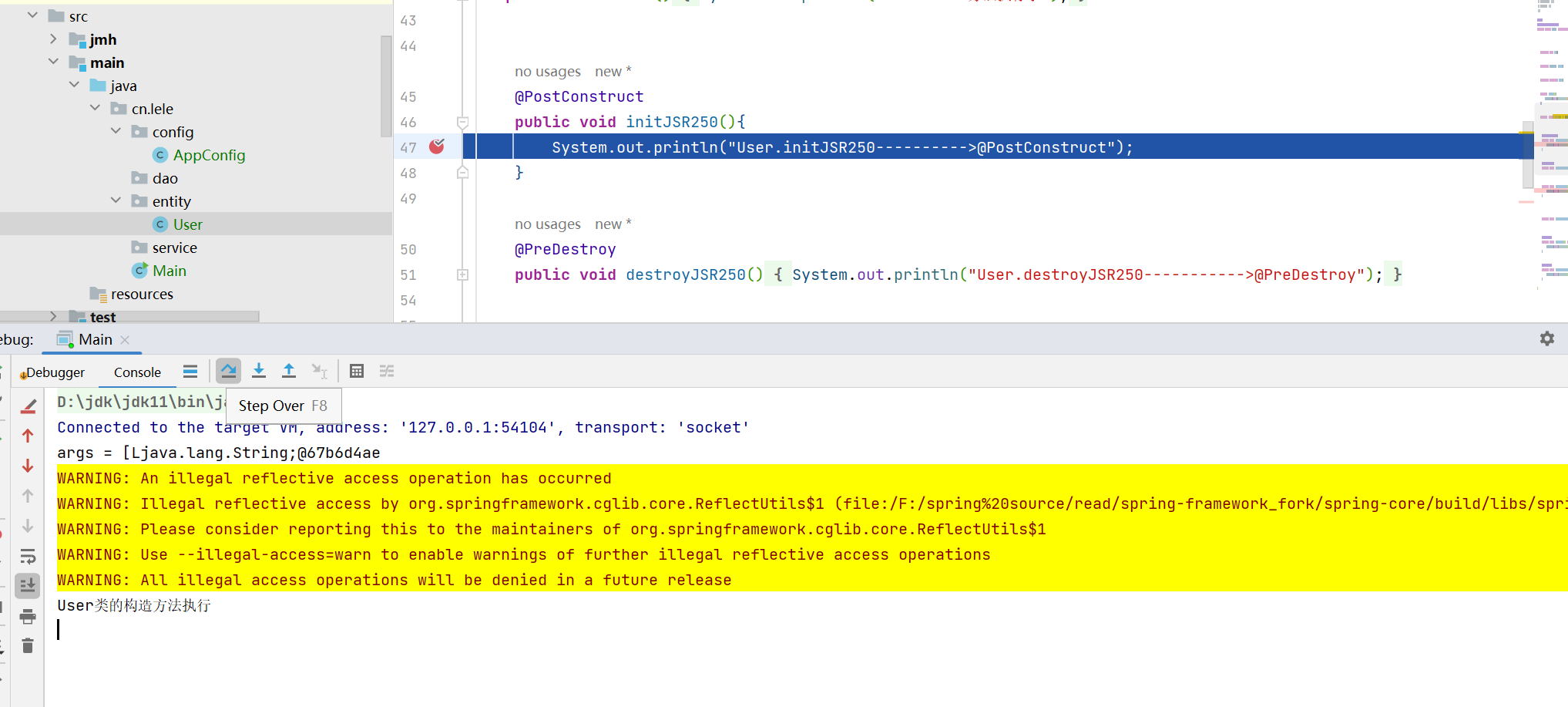Click the project tree vertical scrollbar
Screen dimensions: 1568x707
coord(386,86)
